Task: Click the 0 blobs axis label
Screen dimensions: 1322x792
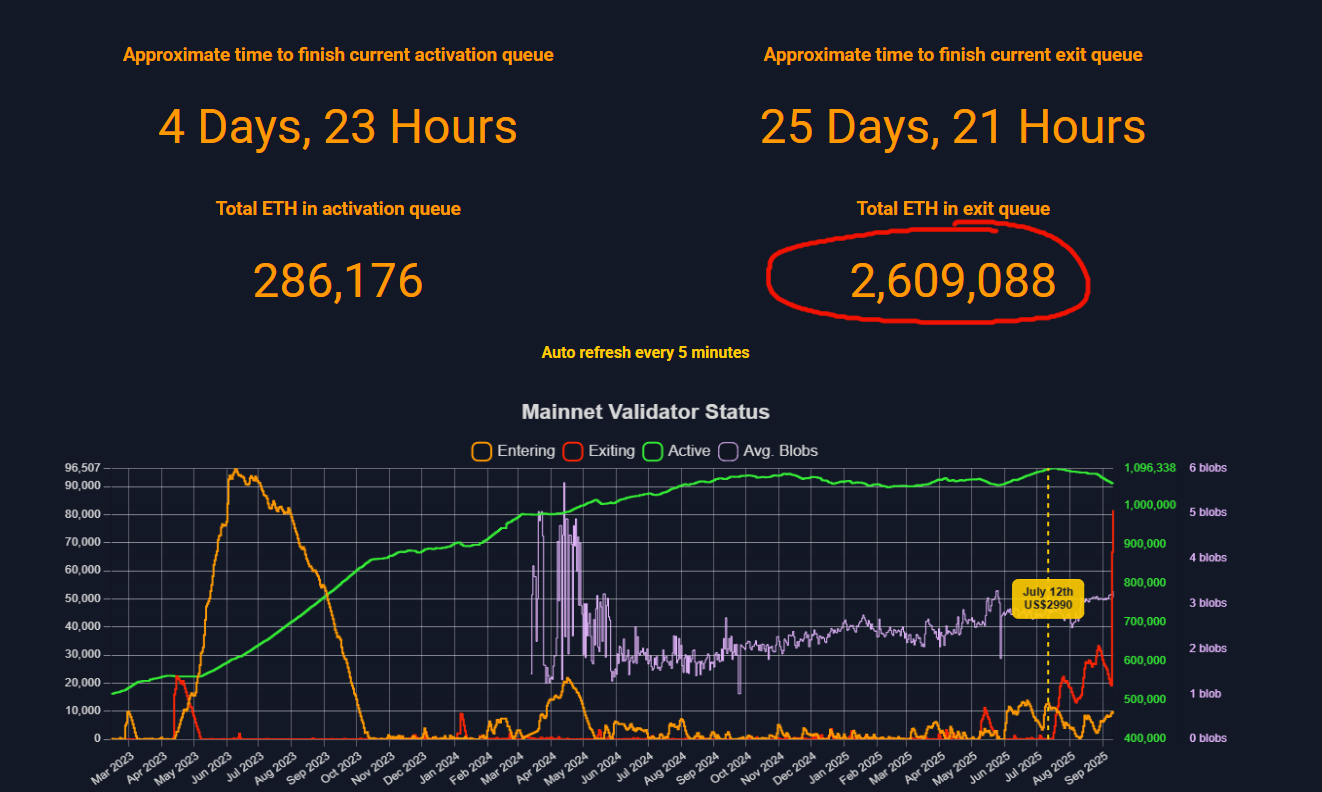Action: 1207,738
